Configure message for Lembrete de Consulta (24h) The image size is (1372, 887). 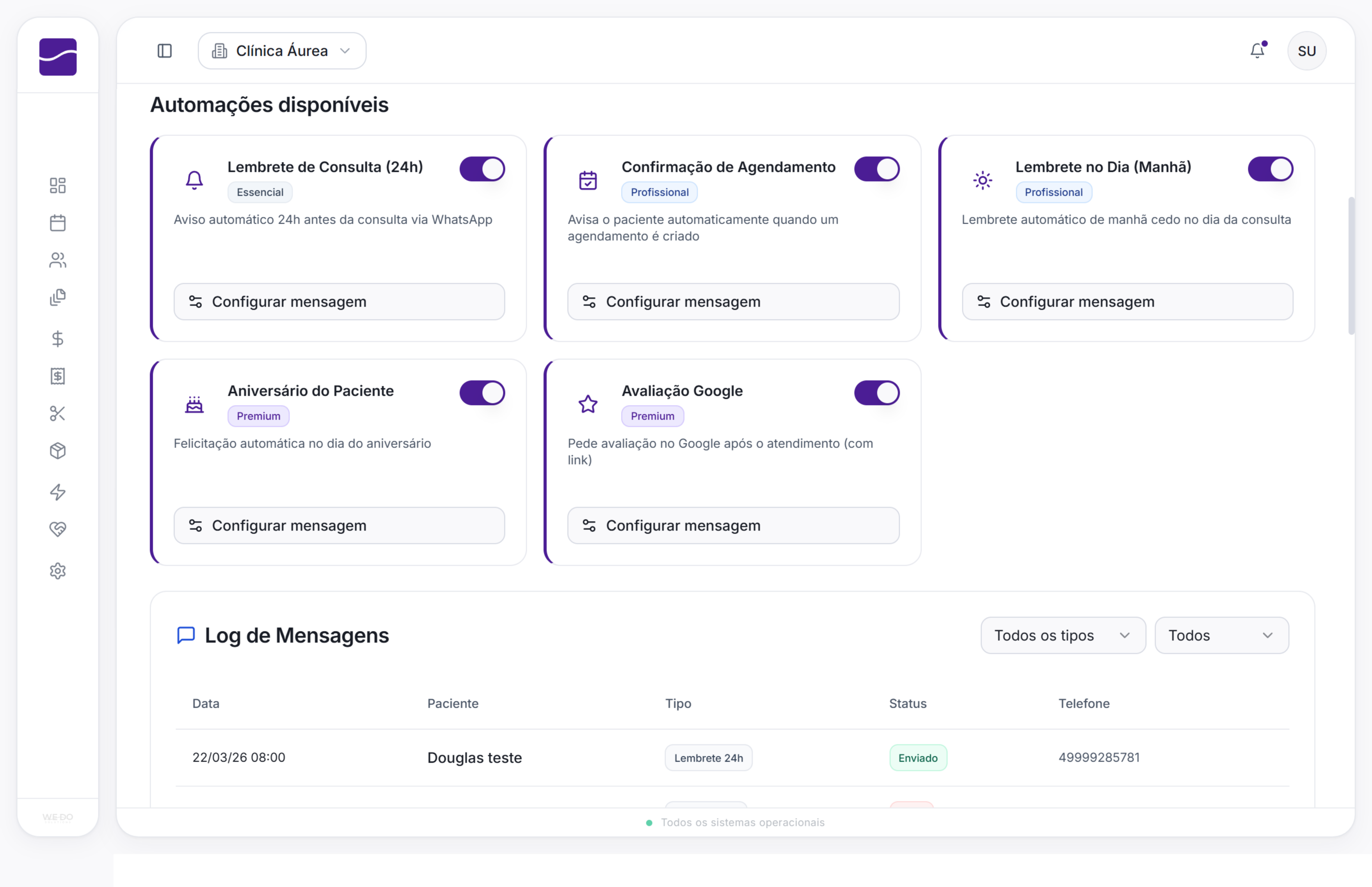pos(339,302)
